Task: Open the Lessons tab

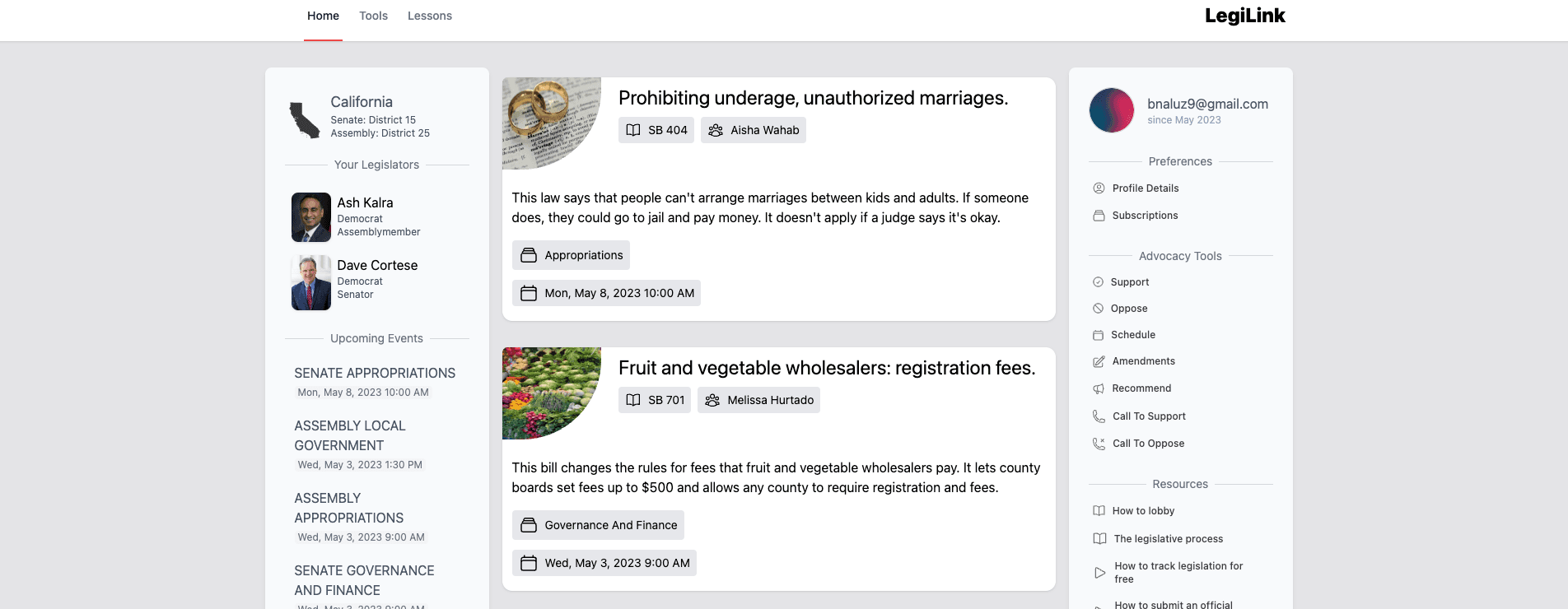Action: (430, 16)
